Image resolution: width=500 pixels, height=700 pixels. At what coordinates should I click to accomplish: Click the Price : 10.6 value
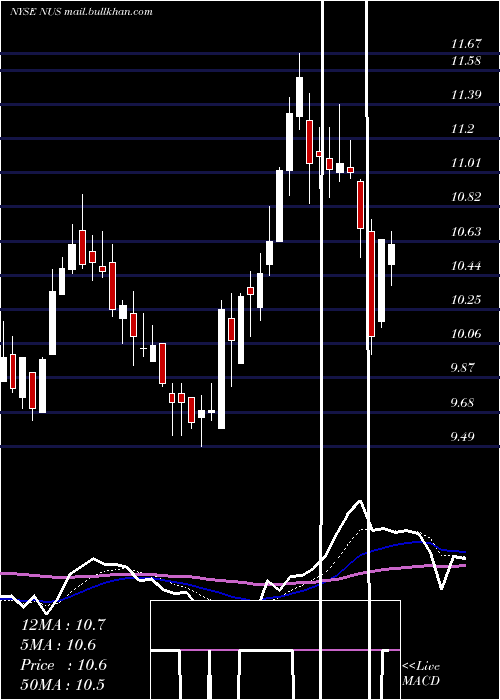click(63, 665)
